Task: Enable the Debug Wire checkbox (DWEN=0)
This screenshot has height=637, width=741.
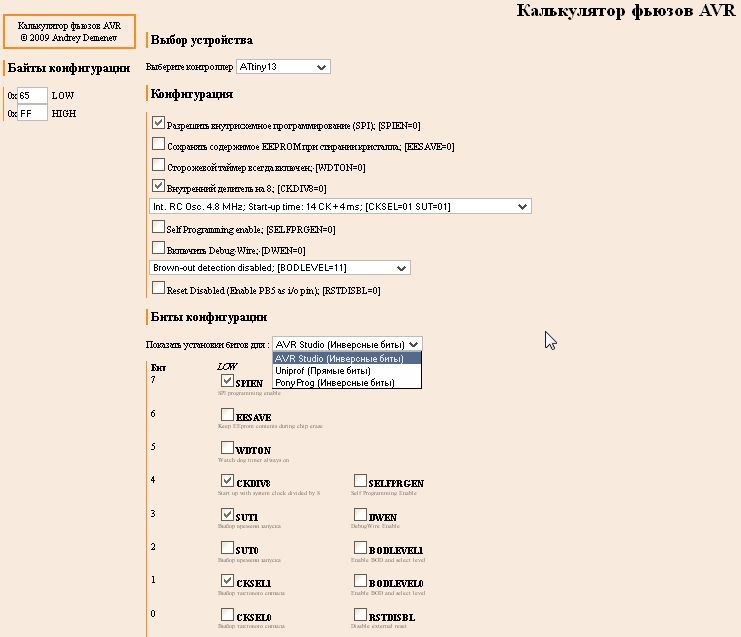Action: (158, 247)
